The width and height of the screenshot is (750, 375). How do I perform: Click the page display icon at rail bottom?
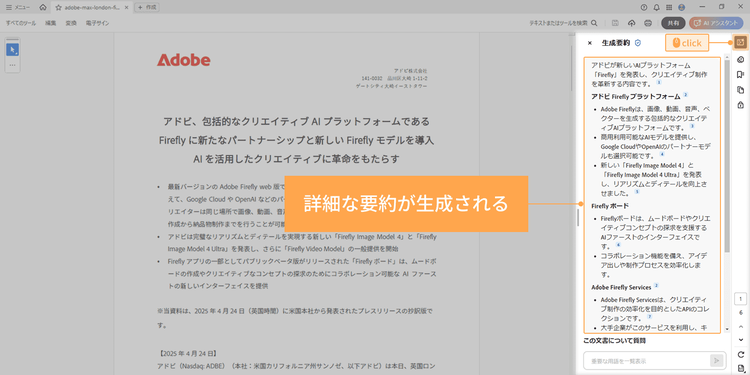[740, 367]
